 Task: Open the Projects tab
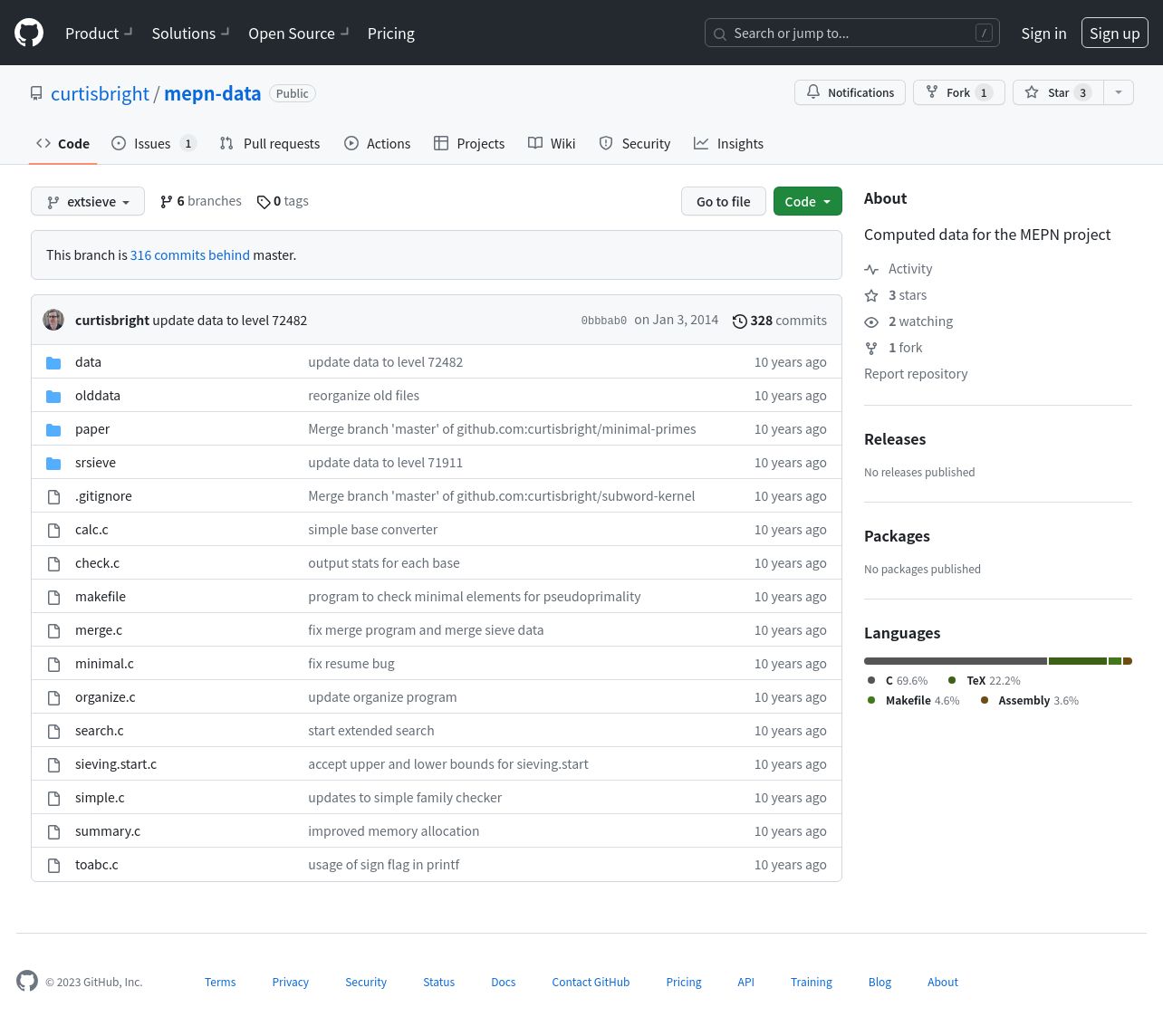click(x=469, y=143)
